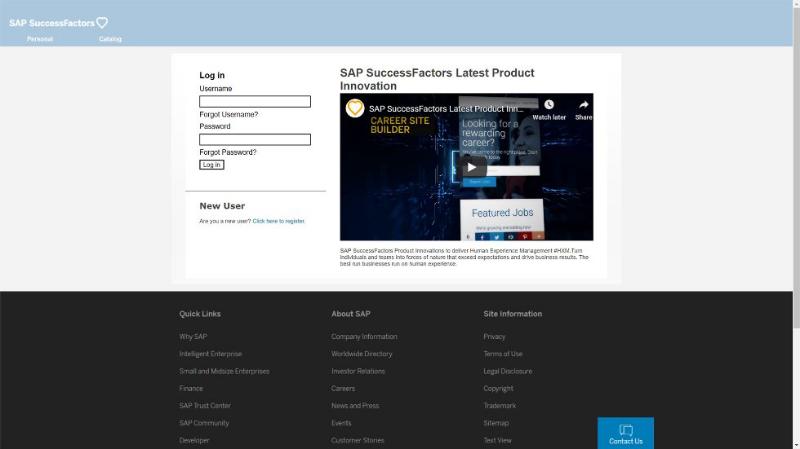Open Privacy footer link

click(x=494, y=337)
